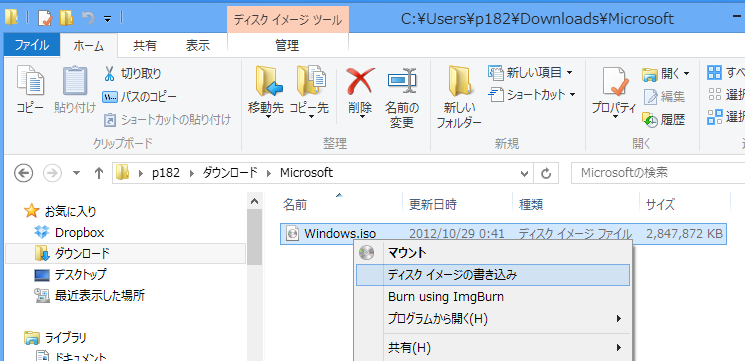Select Favorites (お気に入り) in navigation pane

(x=60, y=210)
